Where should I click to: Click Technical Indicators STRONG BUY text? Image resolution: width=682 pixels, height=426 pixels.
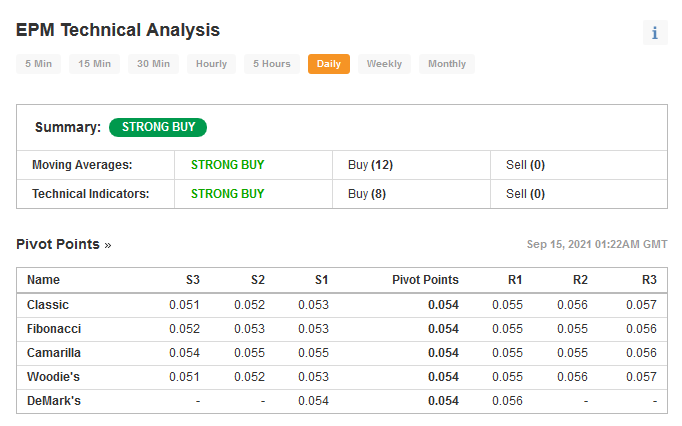click(227, 194)
